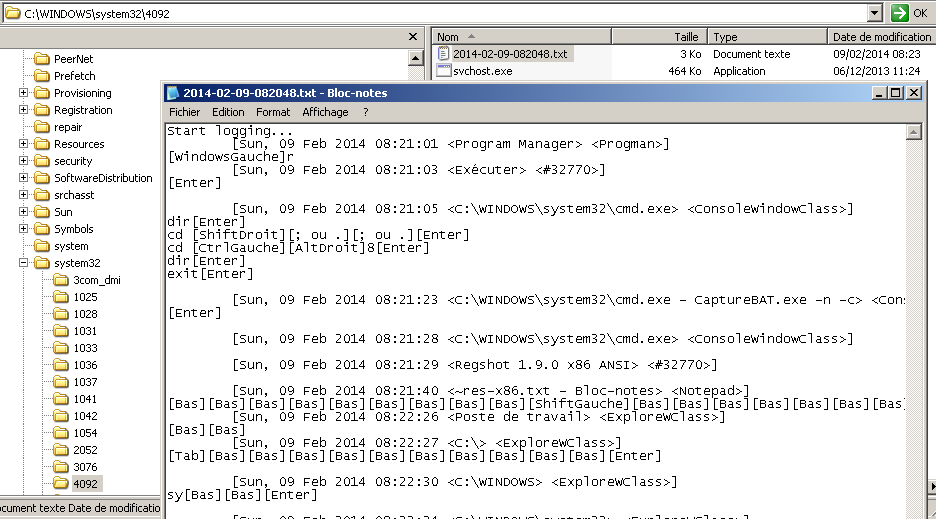Collapse the system32 folder tree
Viewport: 936px width, 519px height.
[x=23, y=263]
